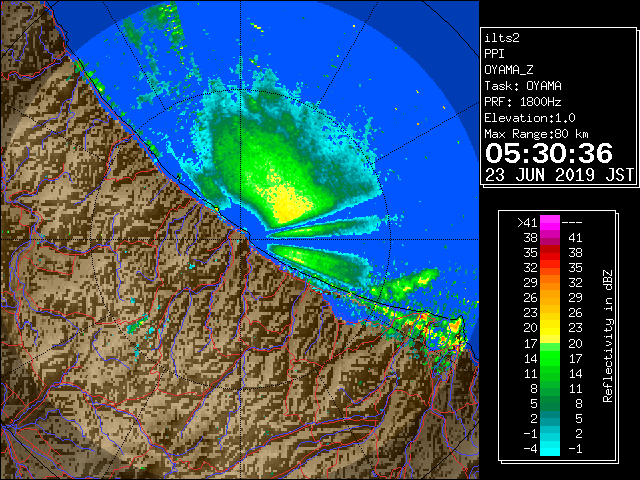Select the "PPI" scan type text

pyautogui.click(x=494, y=54)
